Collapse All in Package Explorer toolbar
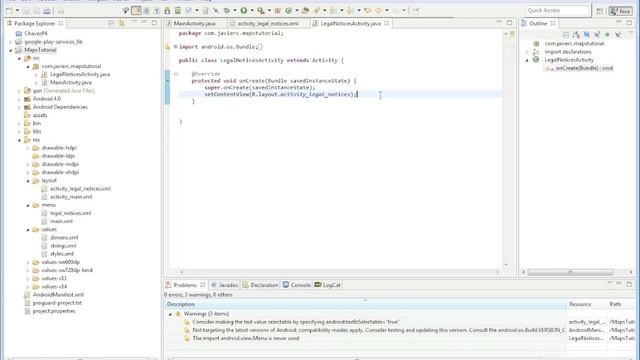This screenshot has height=360, width=640. pos(111,24)
